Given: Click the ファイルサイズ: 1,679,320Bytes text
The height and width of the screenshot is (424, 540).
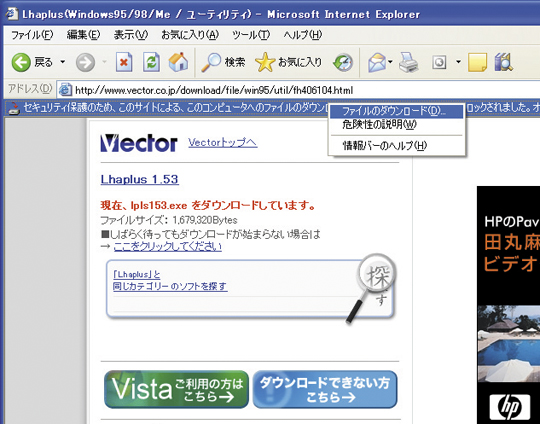Looking at the screenshot, I should [169, 220].
